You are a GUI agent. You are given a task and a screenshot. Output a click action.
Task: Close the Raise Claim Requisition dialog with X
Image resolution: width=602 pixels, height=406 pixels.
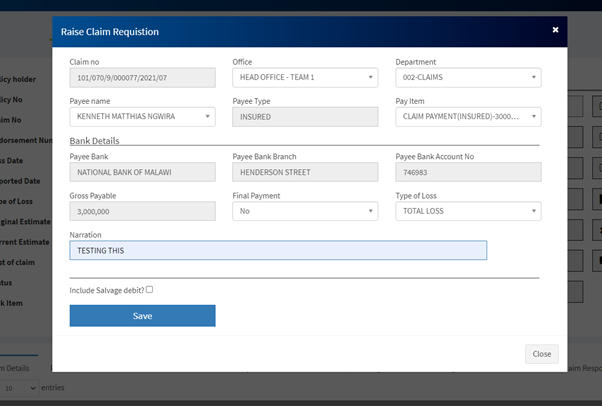pyautogui.click(x=555, y=30)
